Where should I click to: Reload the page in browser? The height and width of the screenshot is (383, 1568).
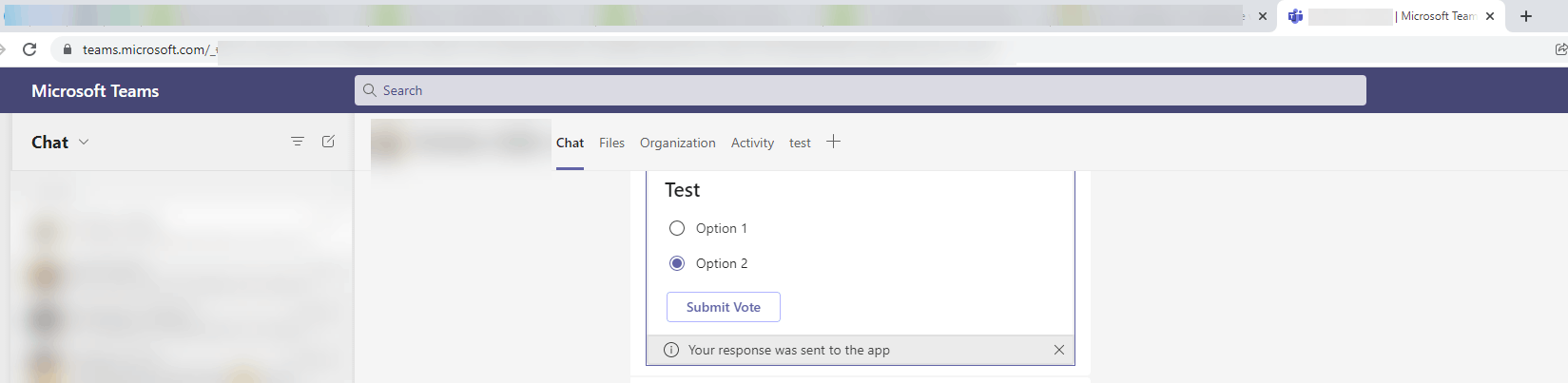[x=29, y=49]
